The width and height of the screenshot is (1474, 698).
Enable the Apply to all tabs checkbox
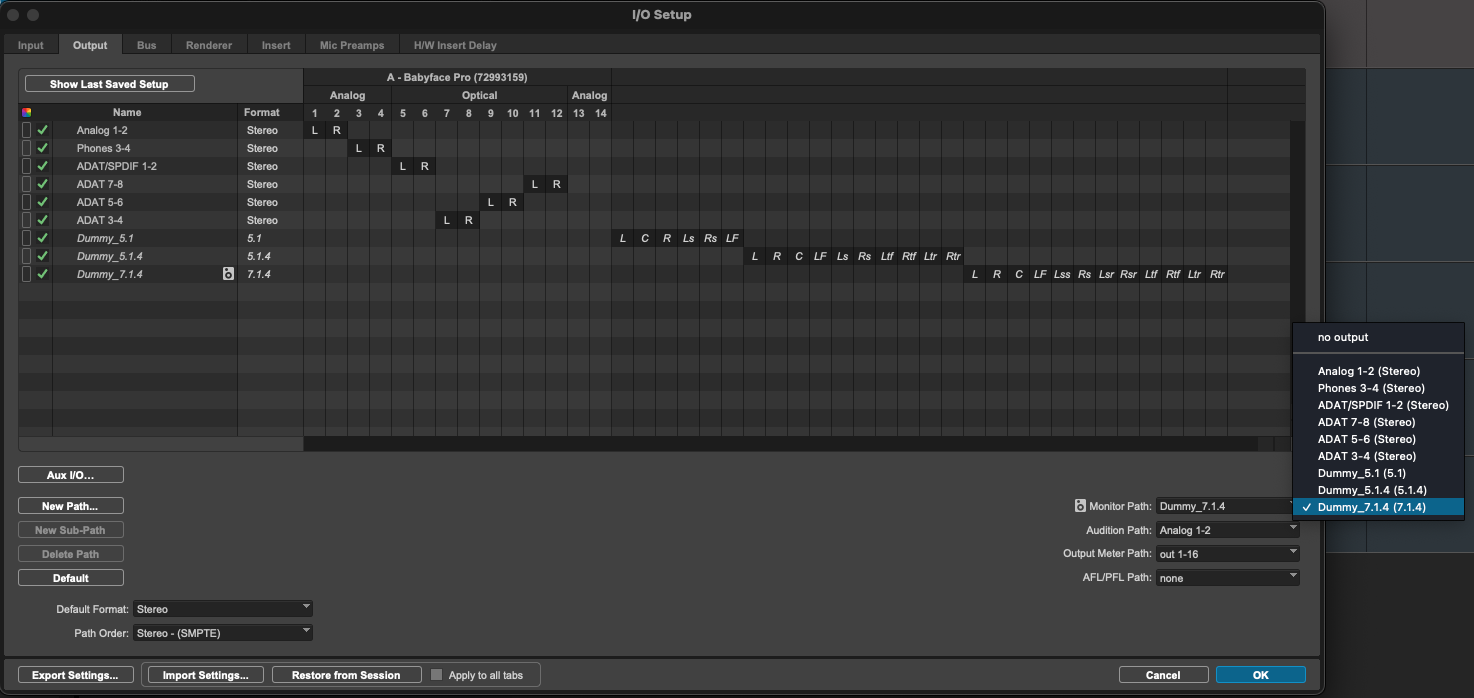pyautogui.click(x=436, y=675)
